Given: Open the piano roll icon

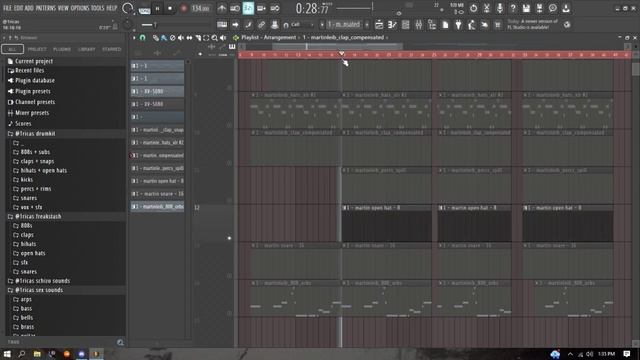Looking at the screenshot, I should pos(392,25).
